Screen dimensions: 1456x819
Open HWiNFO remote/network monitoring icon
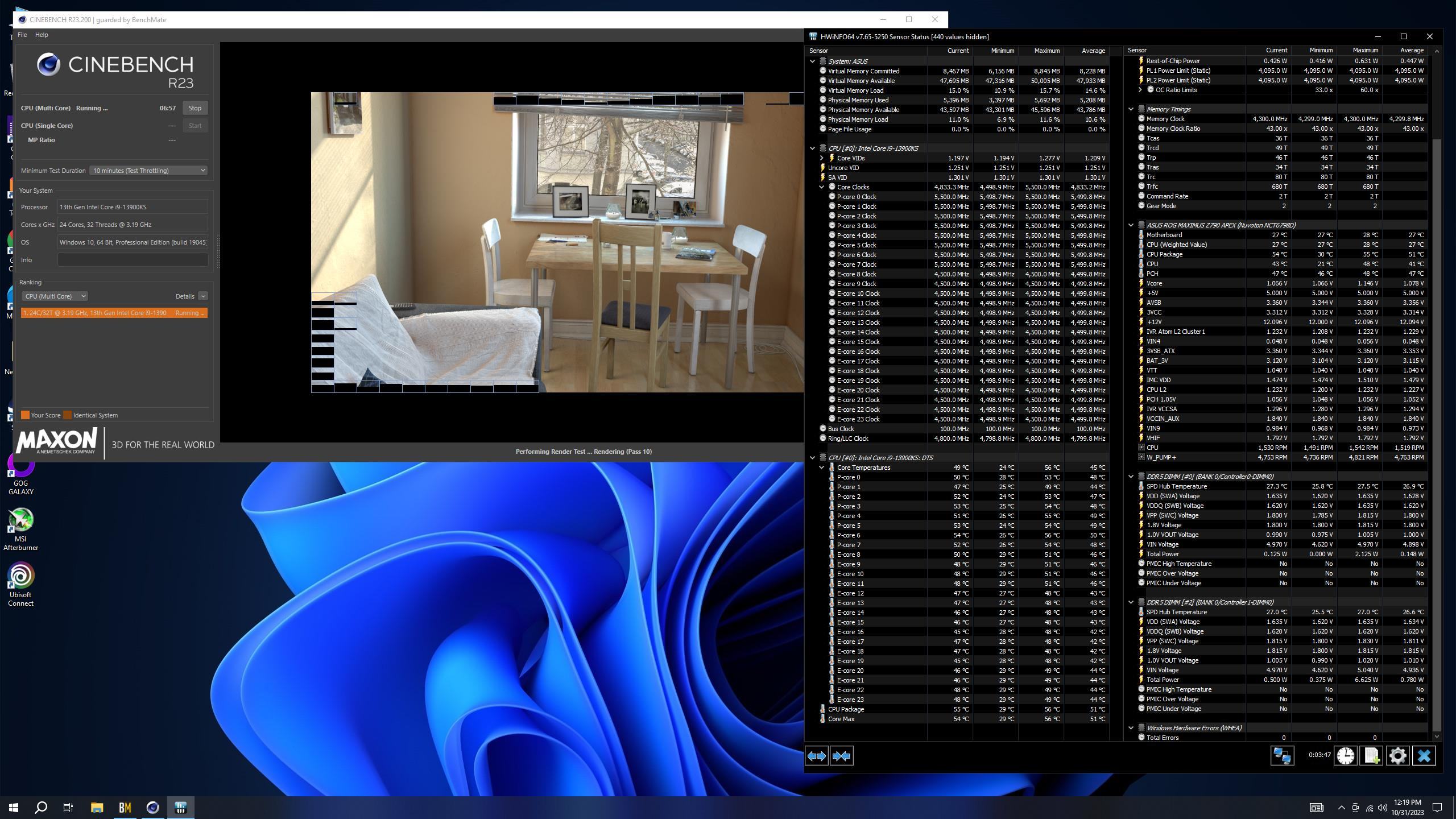click(x=1282, y=756)
